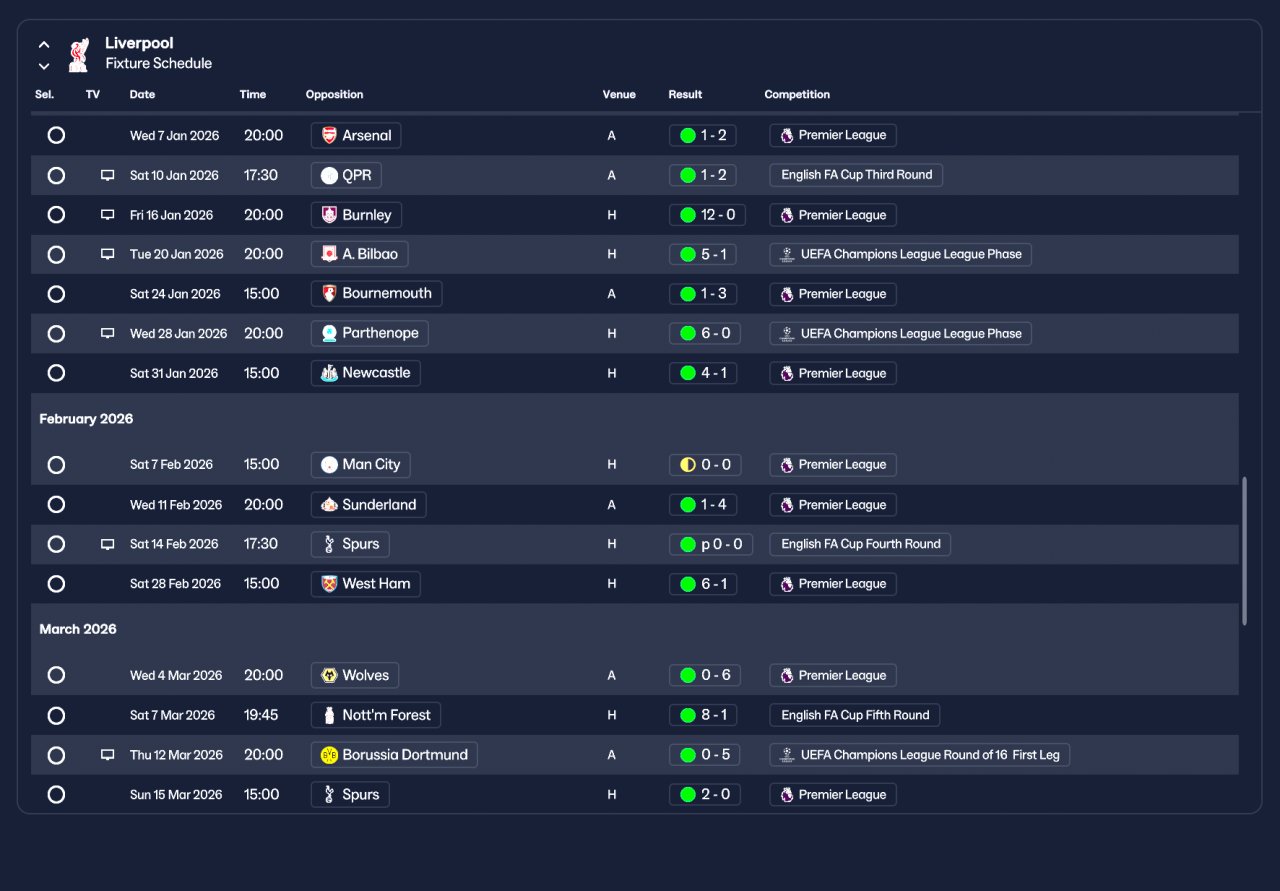Open the West Ham opposition button

(x=365, y=584)
